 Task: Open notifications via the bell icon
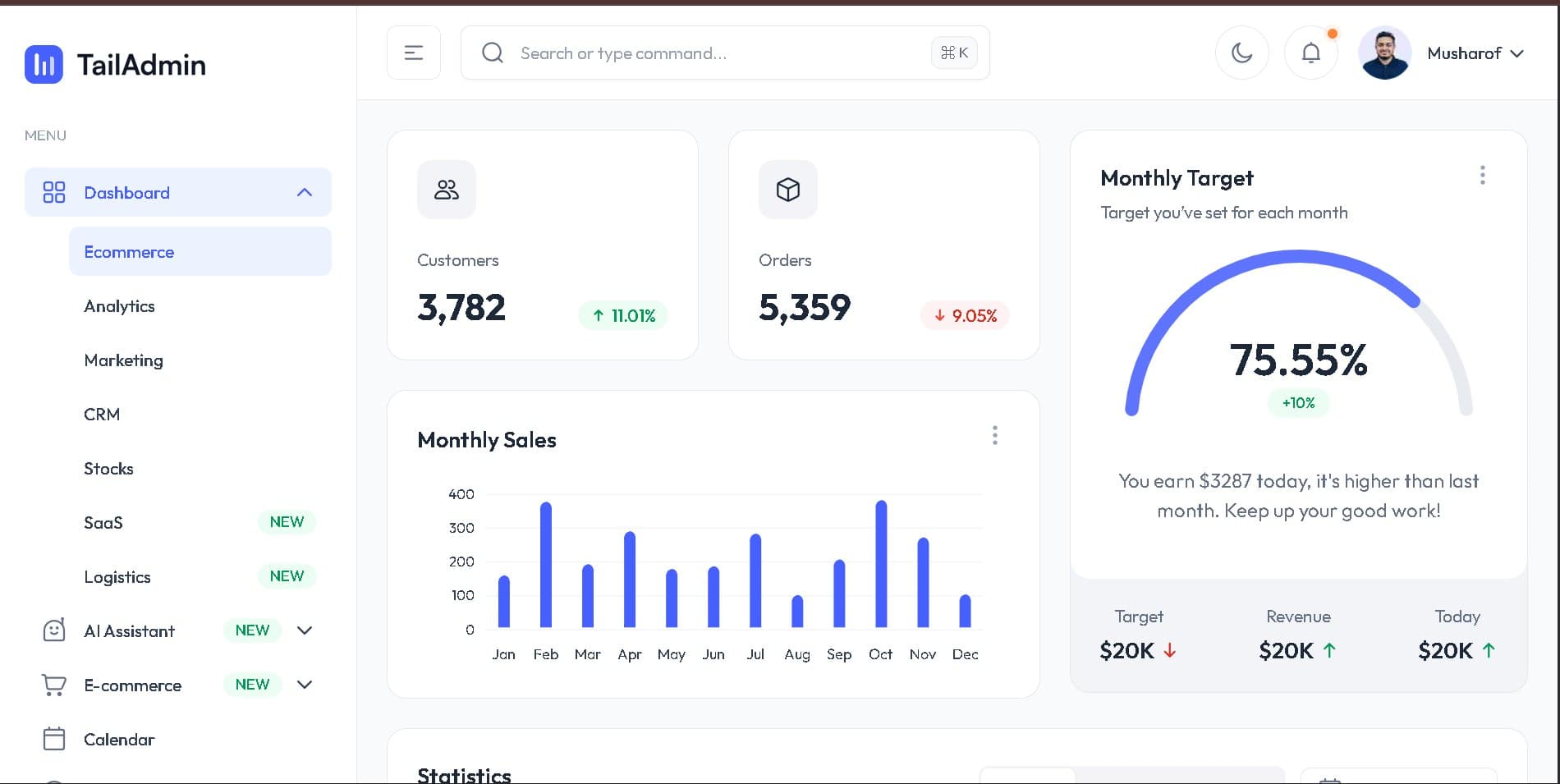[1310, 53]
